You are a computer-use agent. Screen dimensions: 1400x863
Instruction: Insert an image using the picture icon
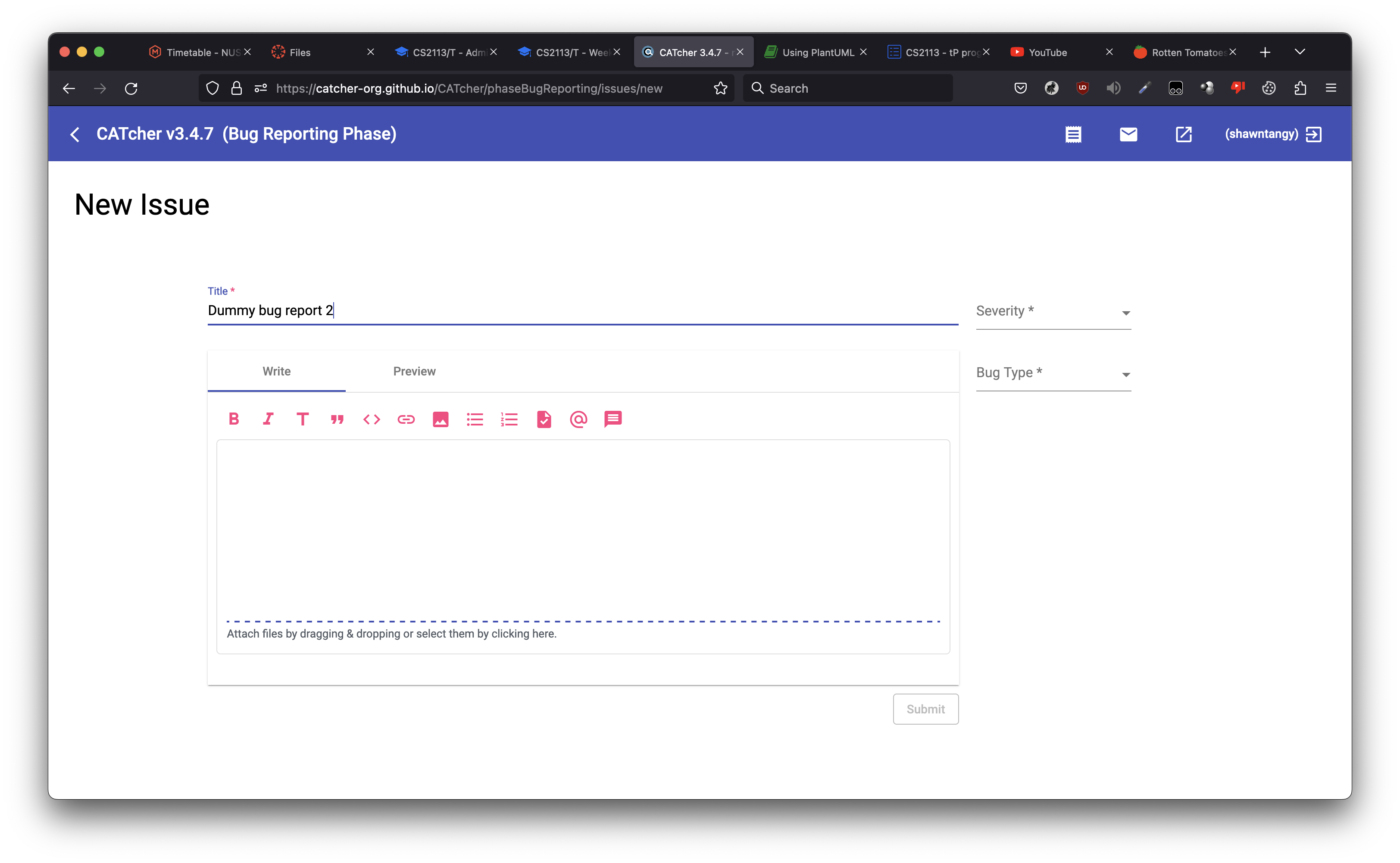[x=441, y=419]
